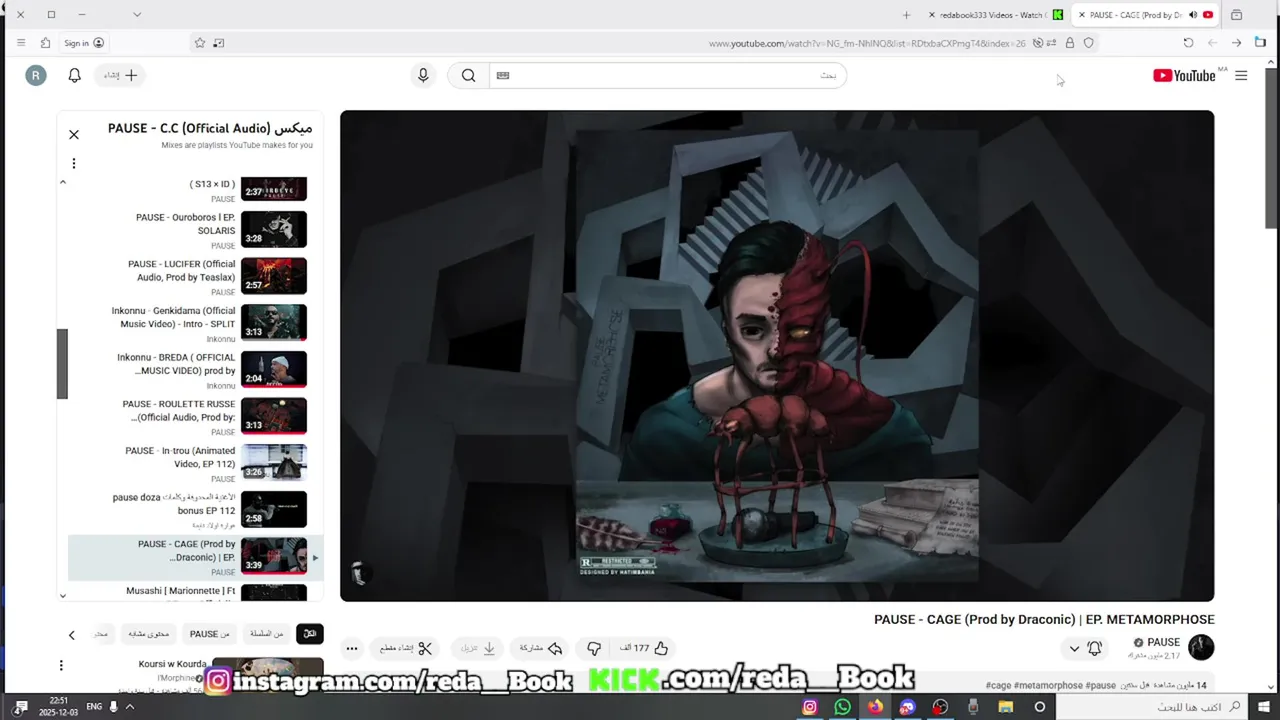Like the video showing 177 thousand likes
The height and width of the screenshot is (720, 1280).
click(x=644, y=648)
